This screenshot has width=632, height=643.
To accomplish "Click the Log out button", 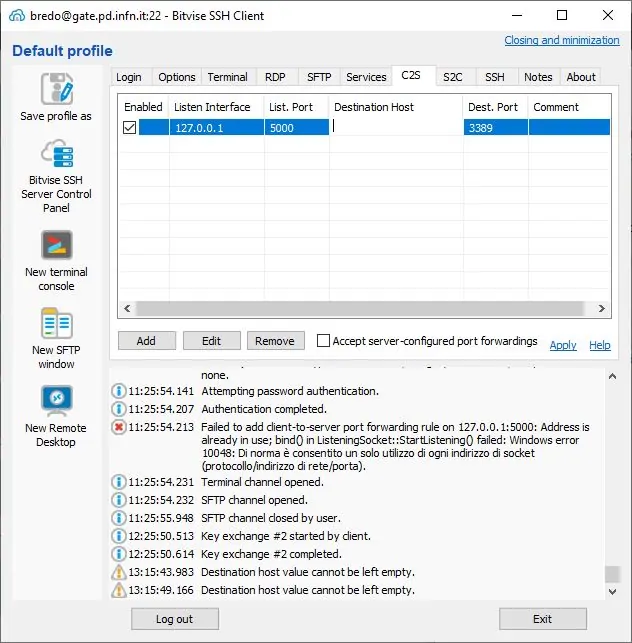I will click(x=175, y=619).
